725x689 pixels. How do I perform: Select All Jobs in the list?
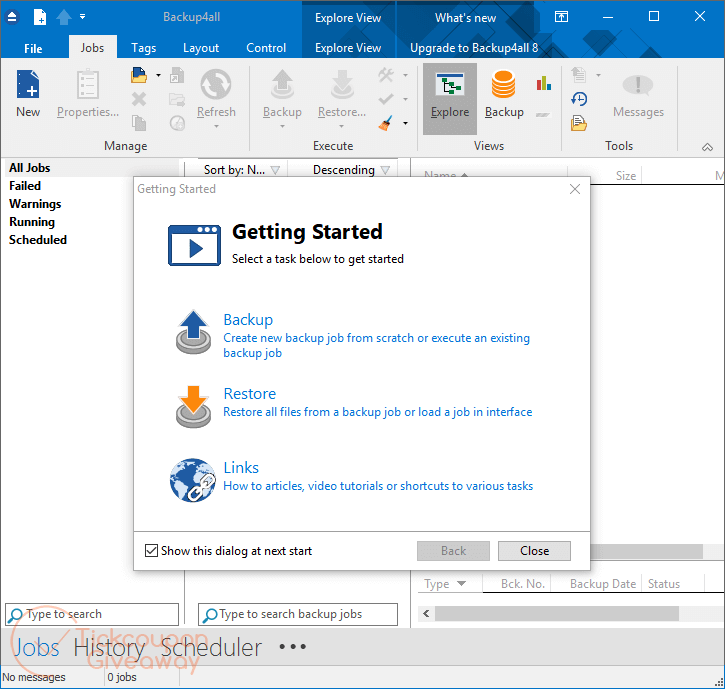[30, 168]
